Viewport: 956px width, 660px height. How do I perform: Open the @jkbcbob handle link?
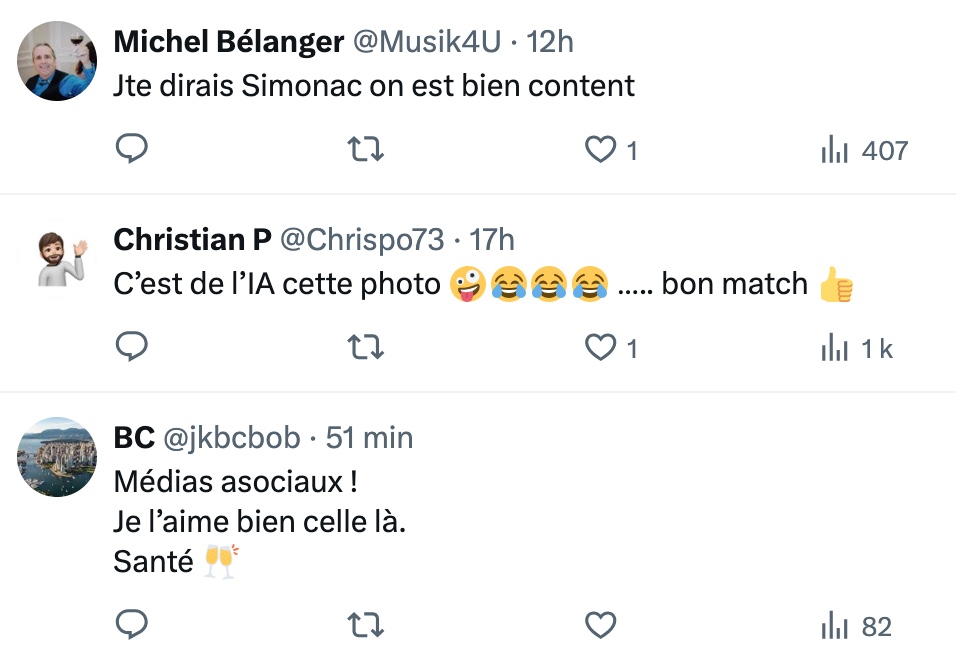[232, 438]
